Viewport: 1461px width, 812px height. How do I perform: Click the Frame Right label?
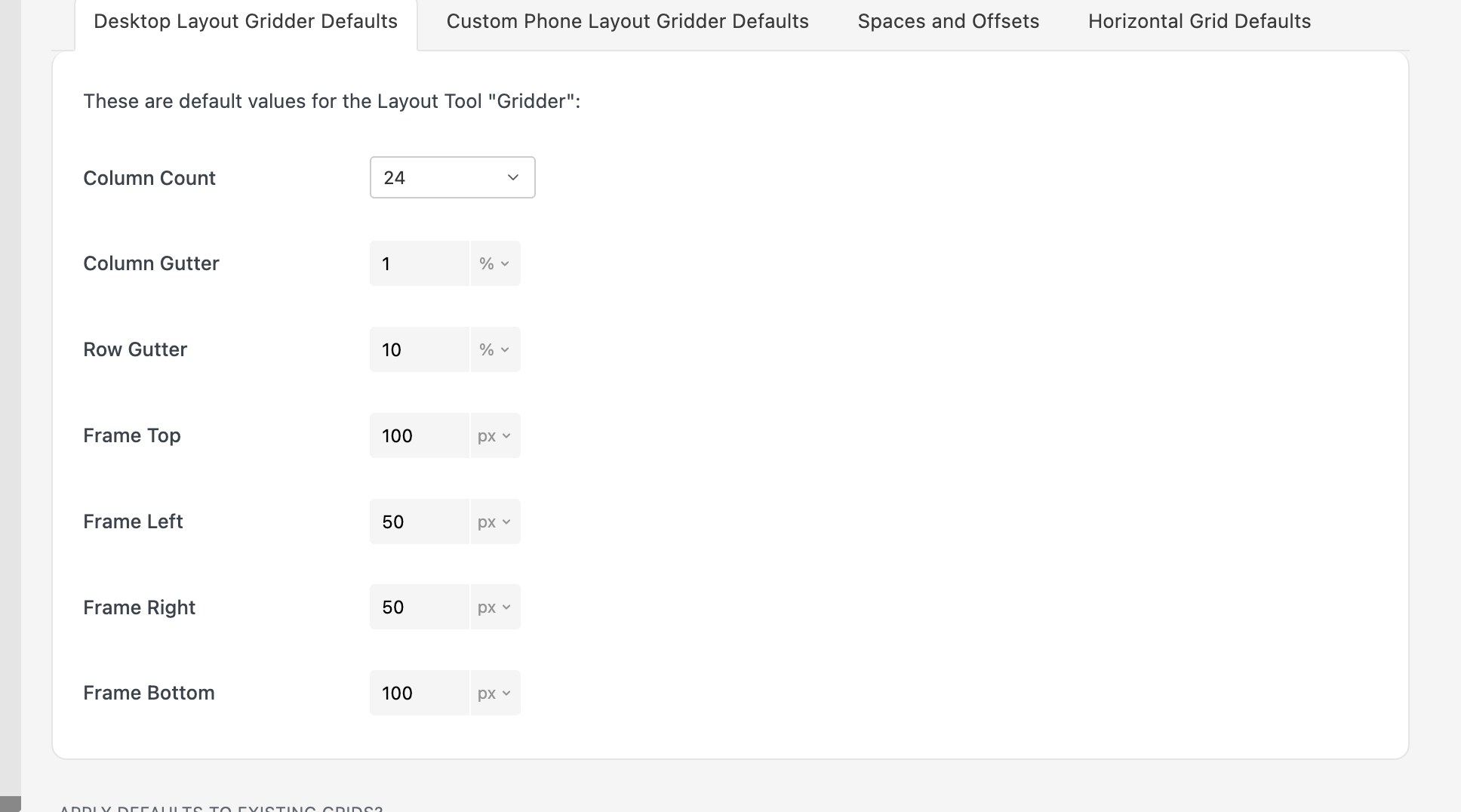tap(139, 607)
